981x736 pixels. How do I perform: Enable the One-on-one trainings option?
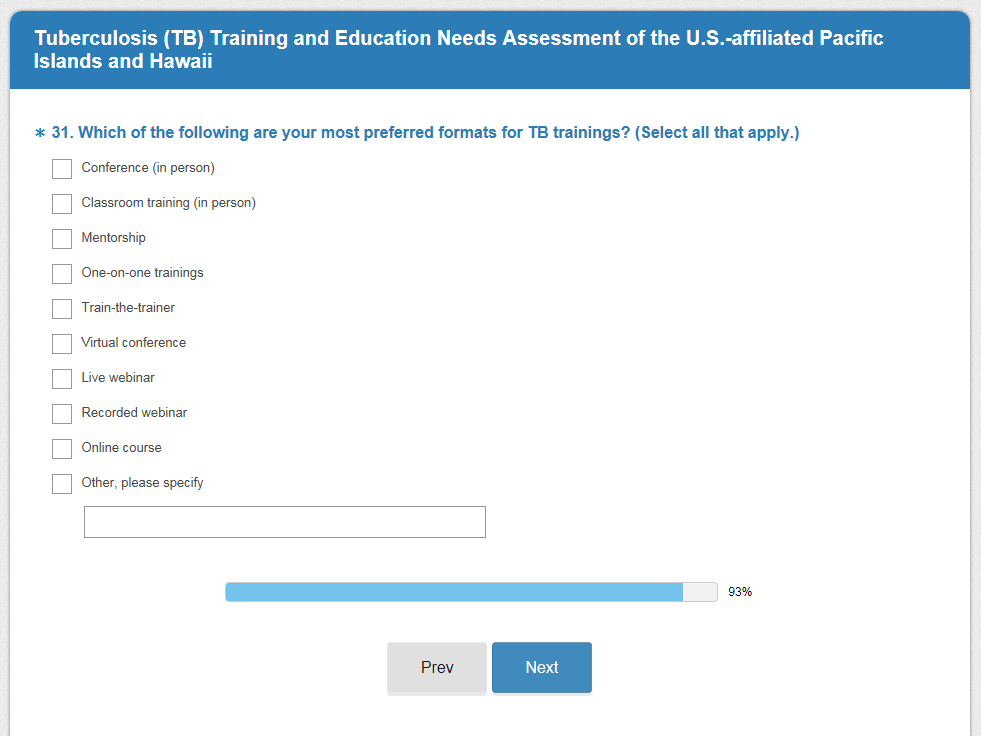[62, 274]
